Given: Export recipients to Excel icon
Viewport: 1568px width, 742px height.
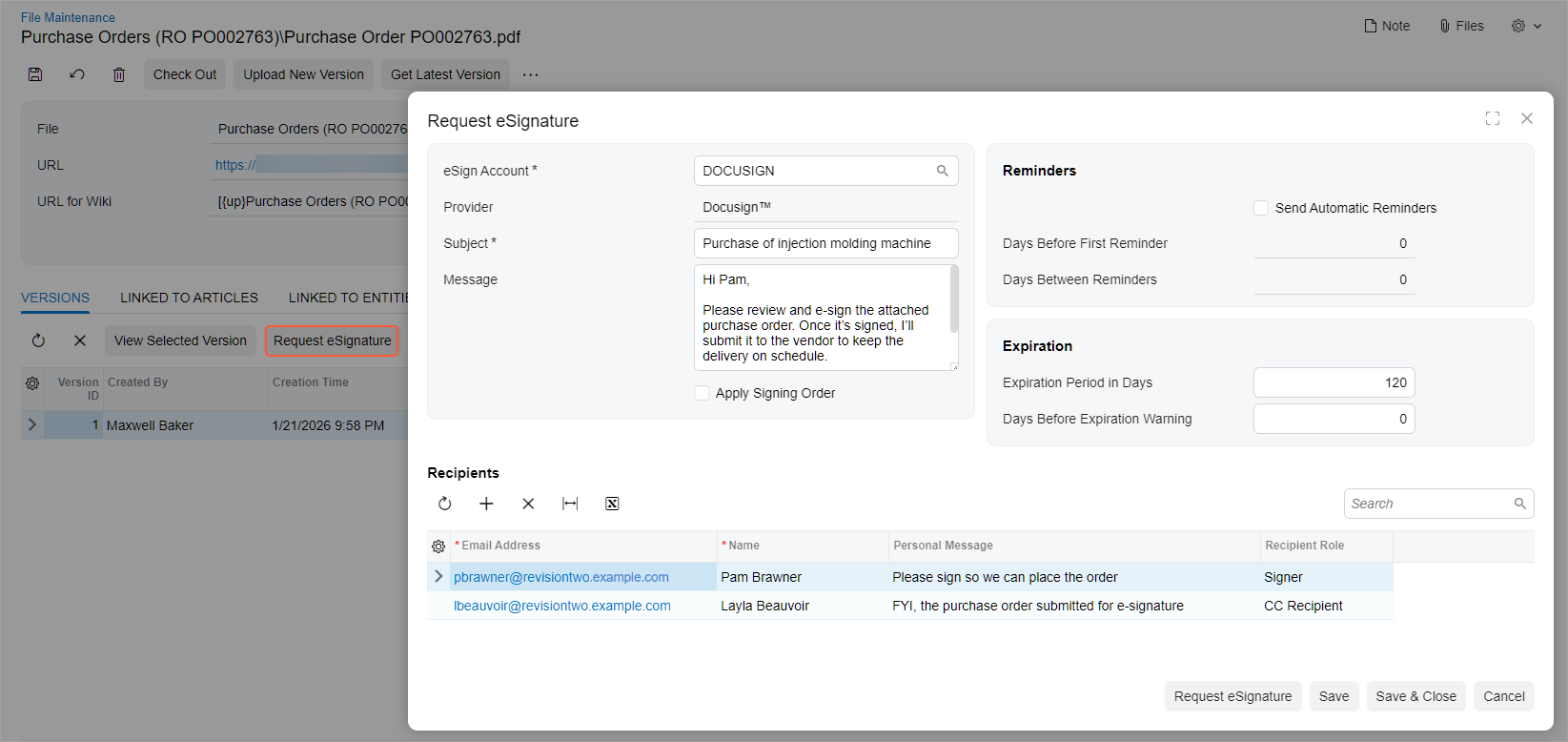Looking at the screenshot, I should point(612,504).
